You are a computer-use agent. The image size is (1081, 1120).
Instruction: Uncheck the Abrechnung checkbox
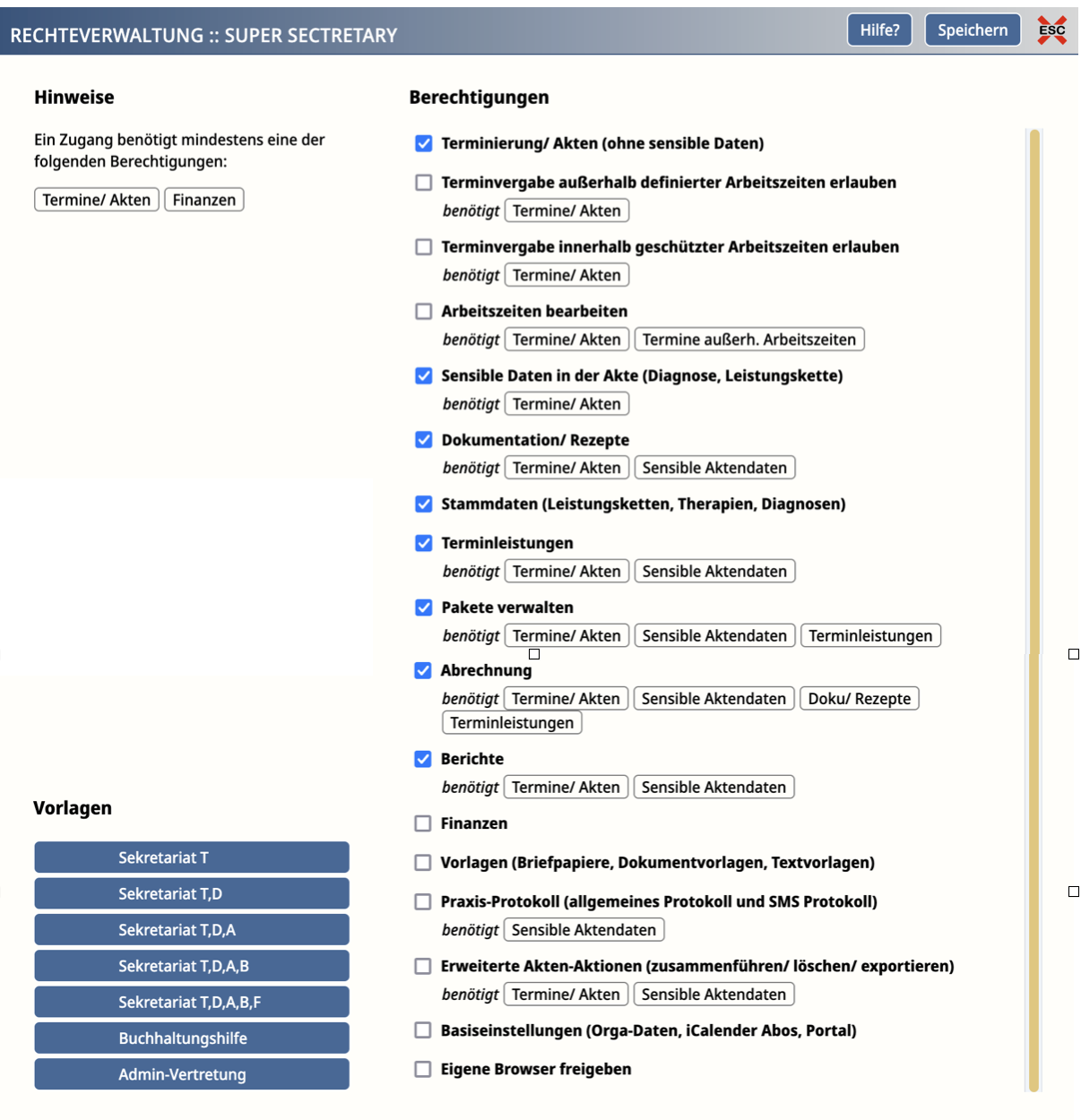423,670
